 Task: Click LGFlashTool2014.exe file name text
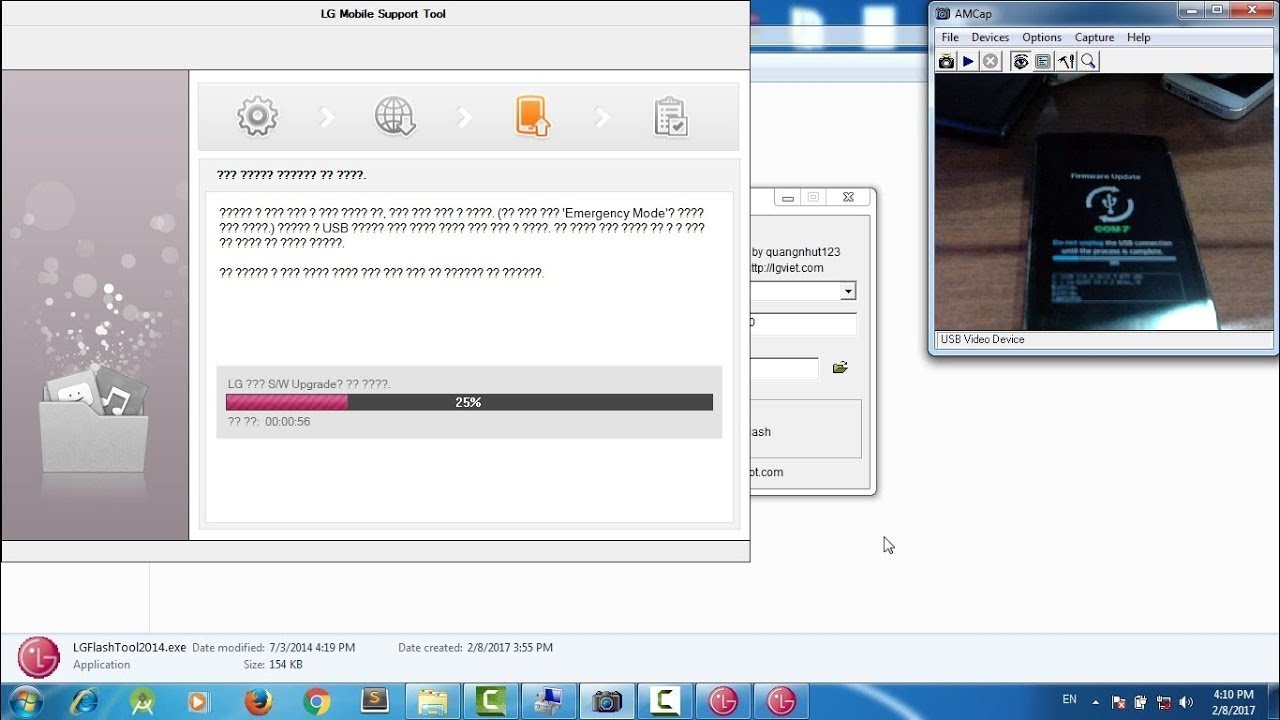coord(130,647)
